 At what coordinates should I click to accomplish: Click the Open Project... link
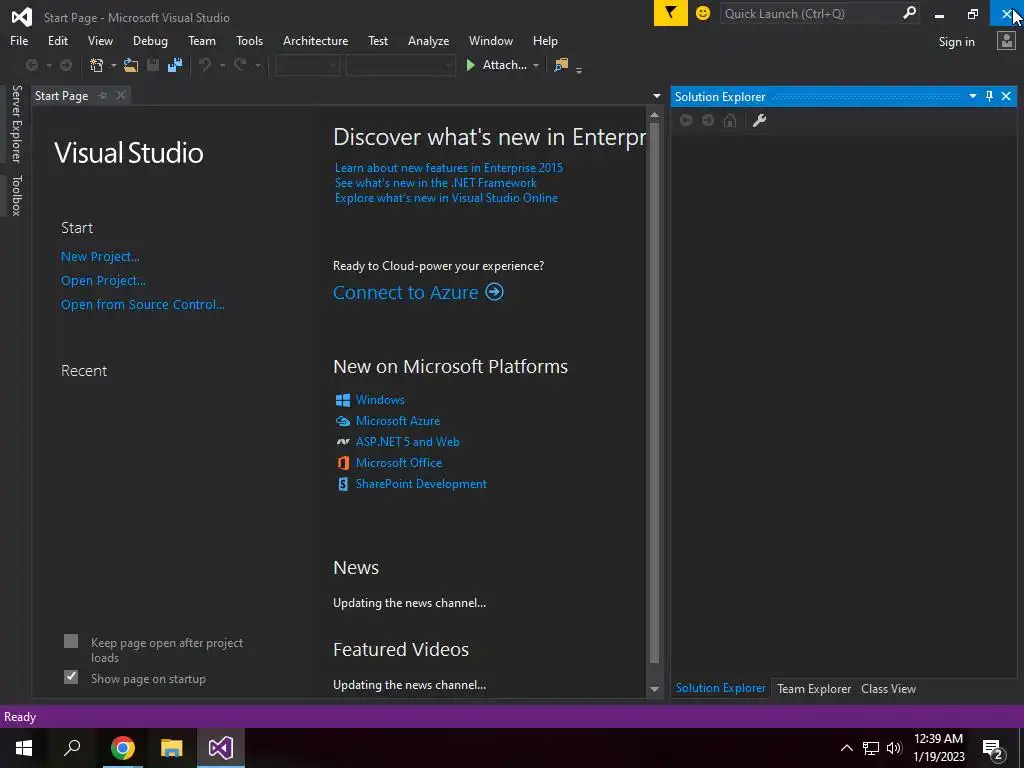pyautogui.click(x=103, y=281)
